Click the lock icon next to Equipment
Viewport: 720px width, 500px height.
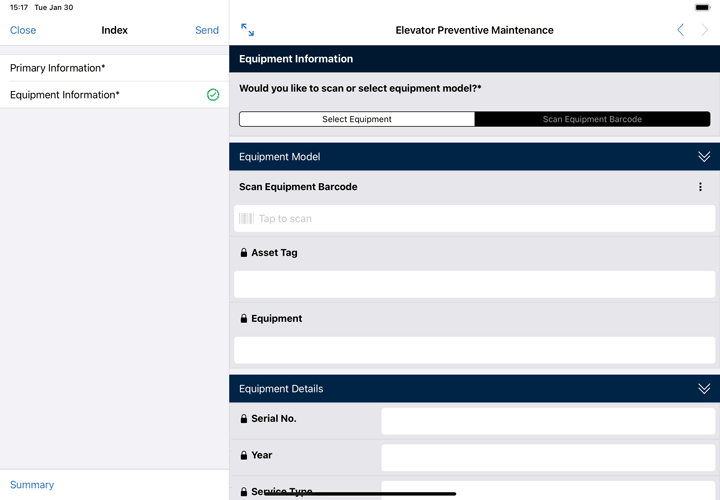(244, 319)
